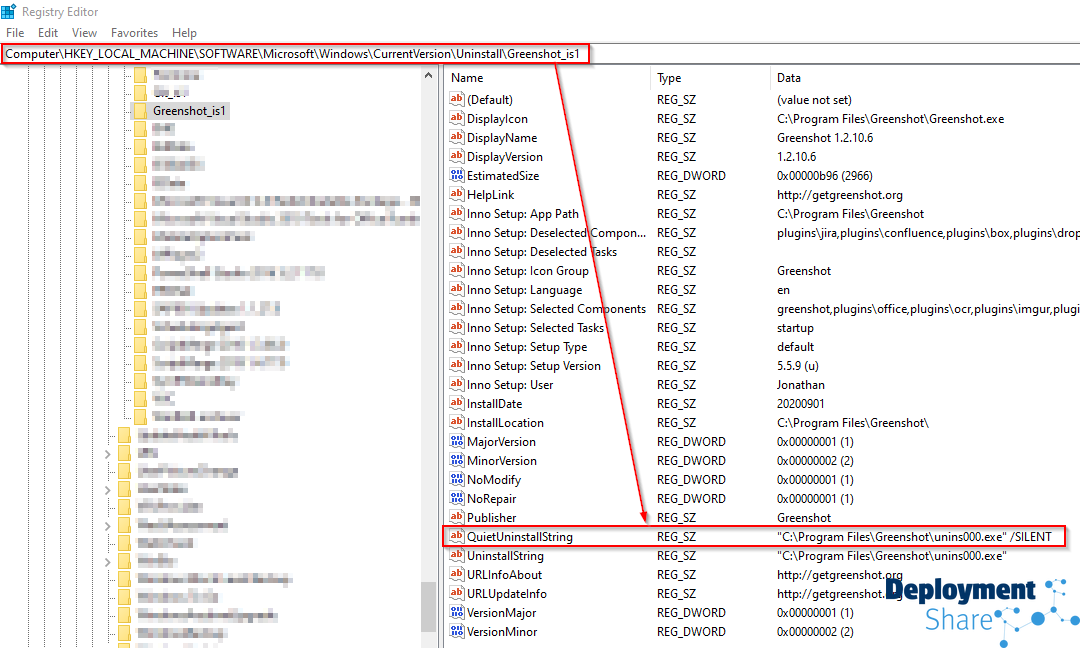Image resolution: width=1080 pixels, height=648 pixels.
Task: Click data value '20200901'
Action: (x=801, y=404)
